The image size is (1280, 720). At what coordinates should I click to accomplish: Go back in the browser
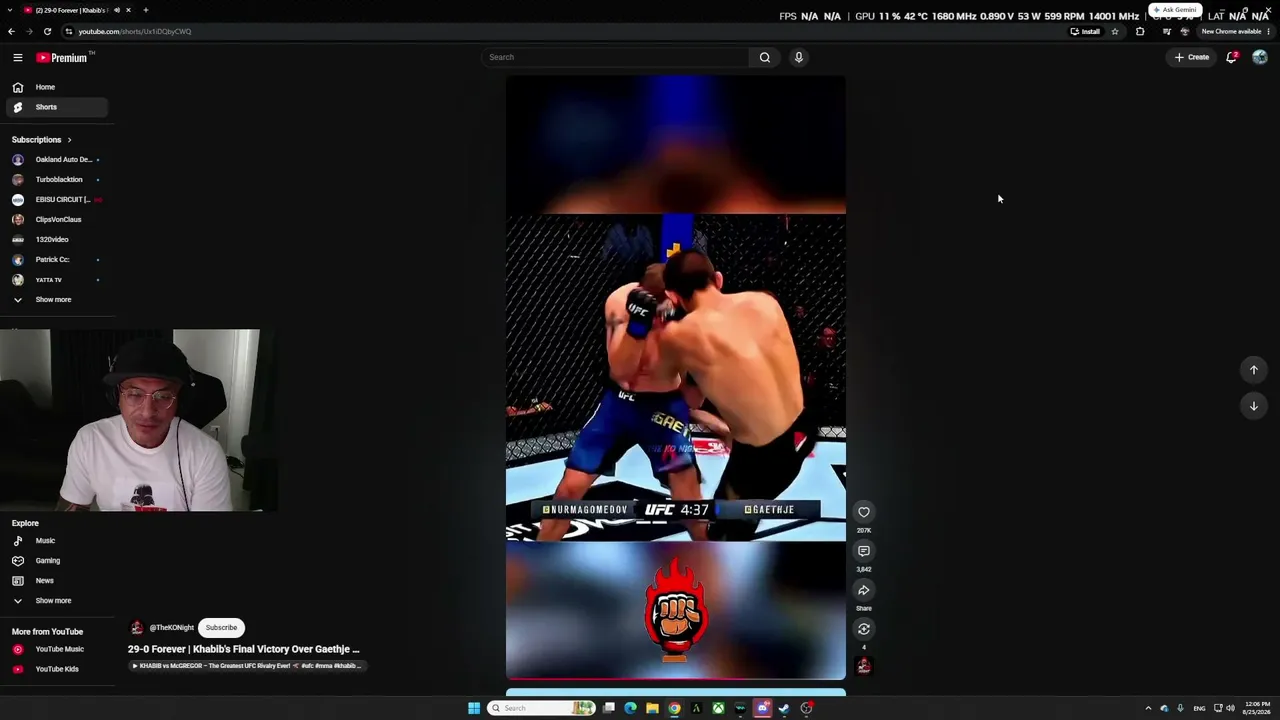(11, 31)
